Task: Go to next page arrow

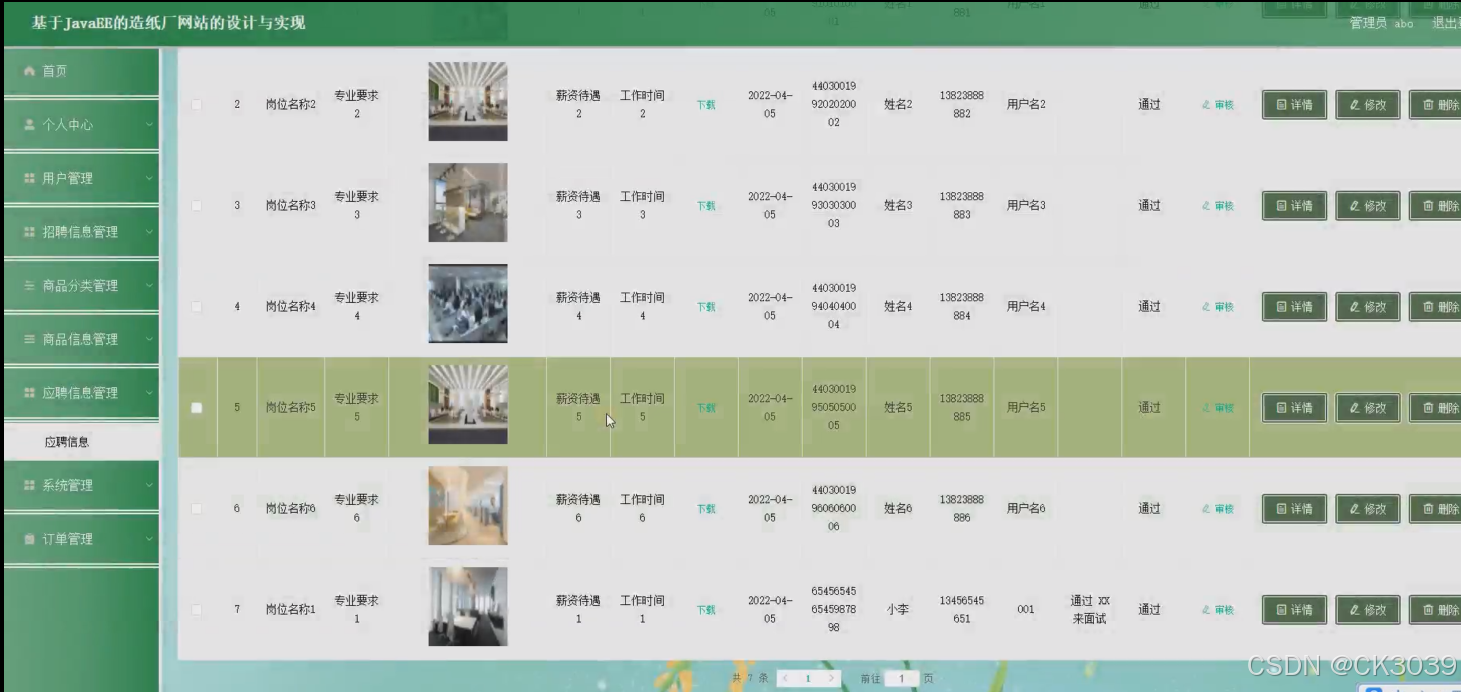Action: coord(832,678)
